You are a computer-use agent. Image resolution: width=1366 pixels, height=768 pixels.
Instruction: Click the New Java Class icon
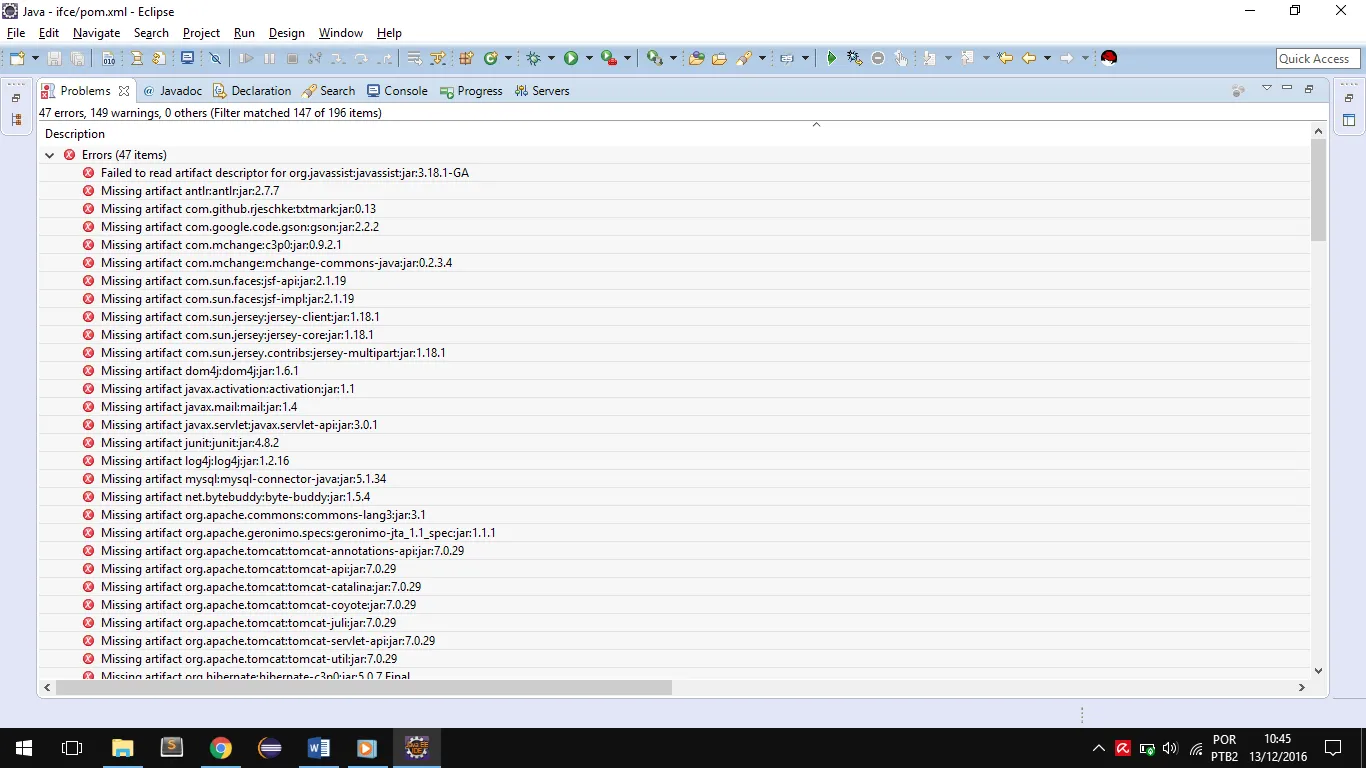point(491,58)
